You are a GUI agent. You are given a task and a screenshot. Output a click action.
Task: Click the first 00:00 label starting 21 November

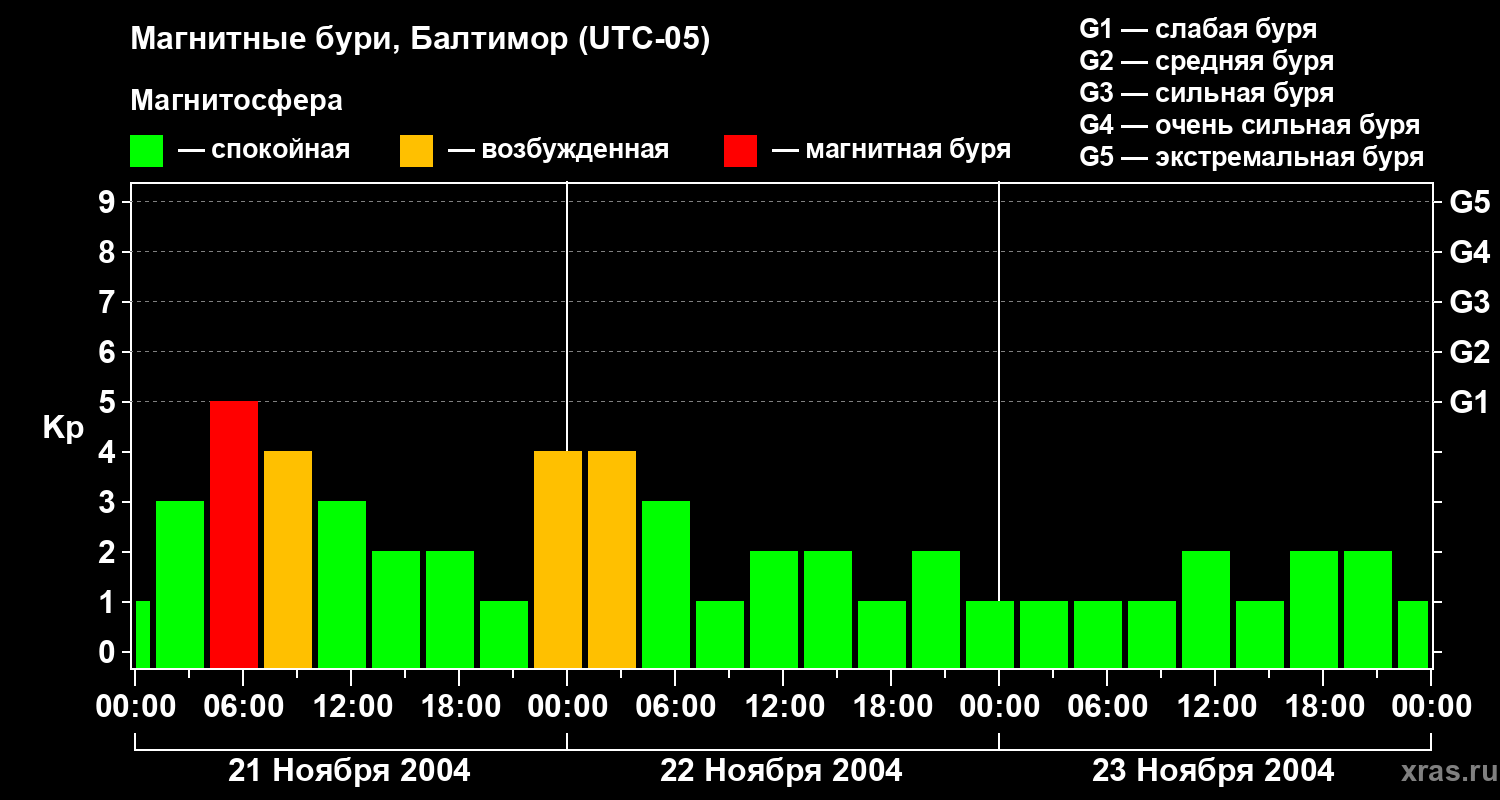[x=135, y=707]
